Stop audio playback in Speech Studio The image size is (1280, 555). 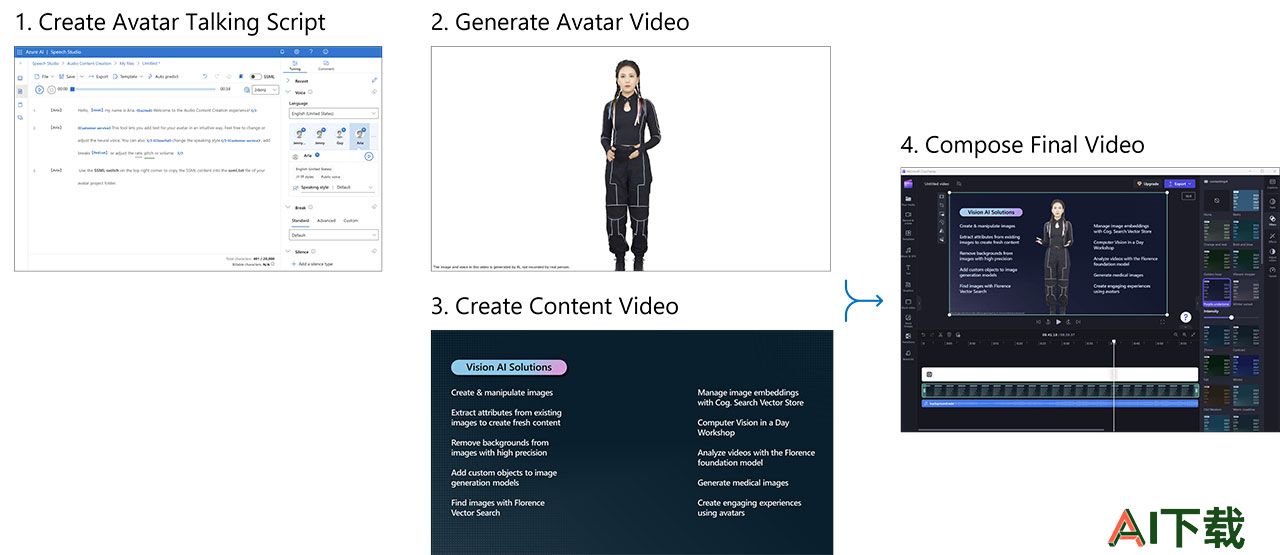click(x=51, y=89)
